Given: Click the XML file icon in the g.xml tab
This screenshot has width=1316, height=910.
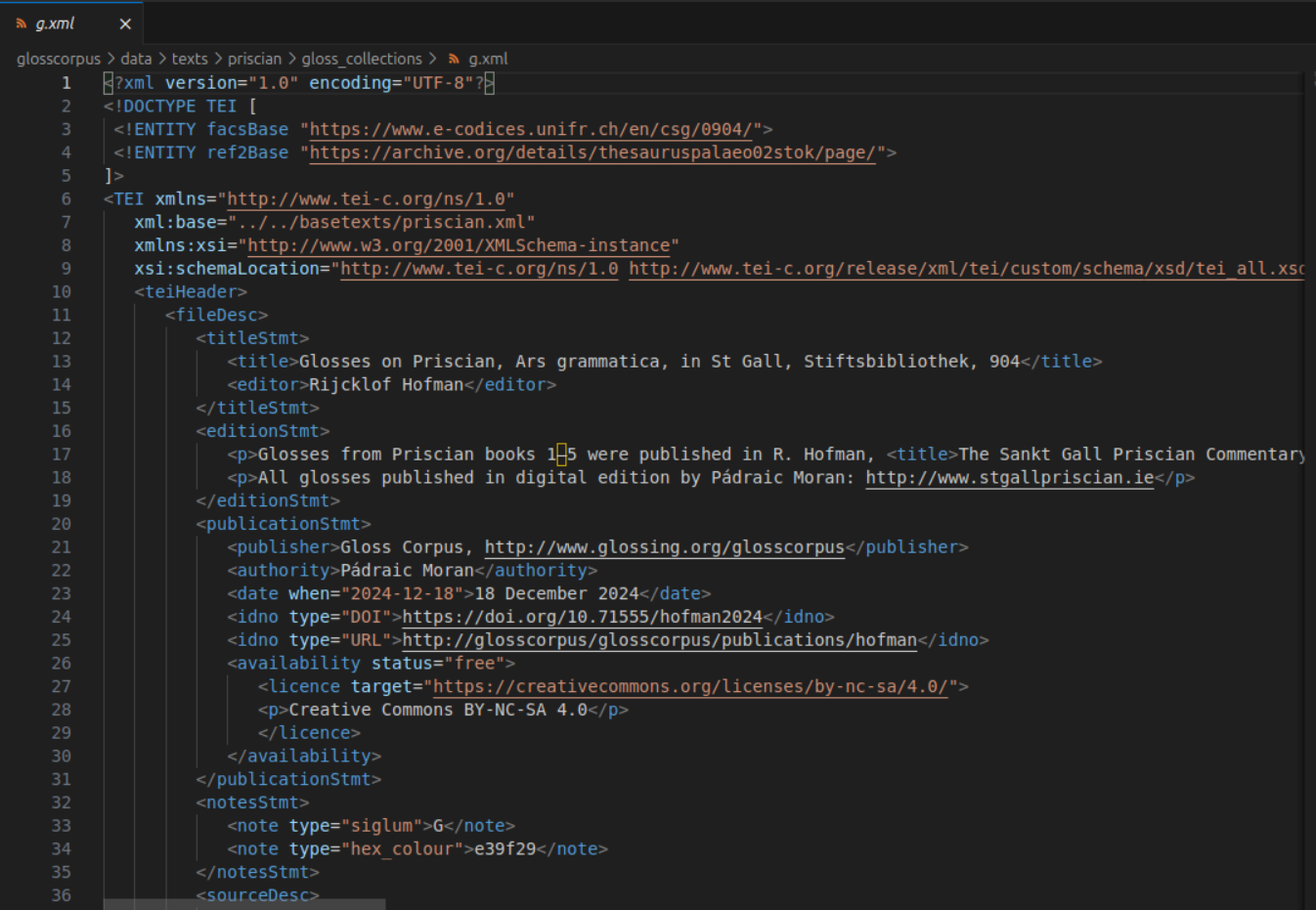Looking at the screenshot, I should pos(21,23).
